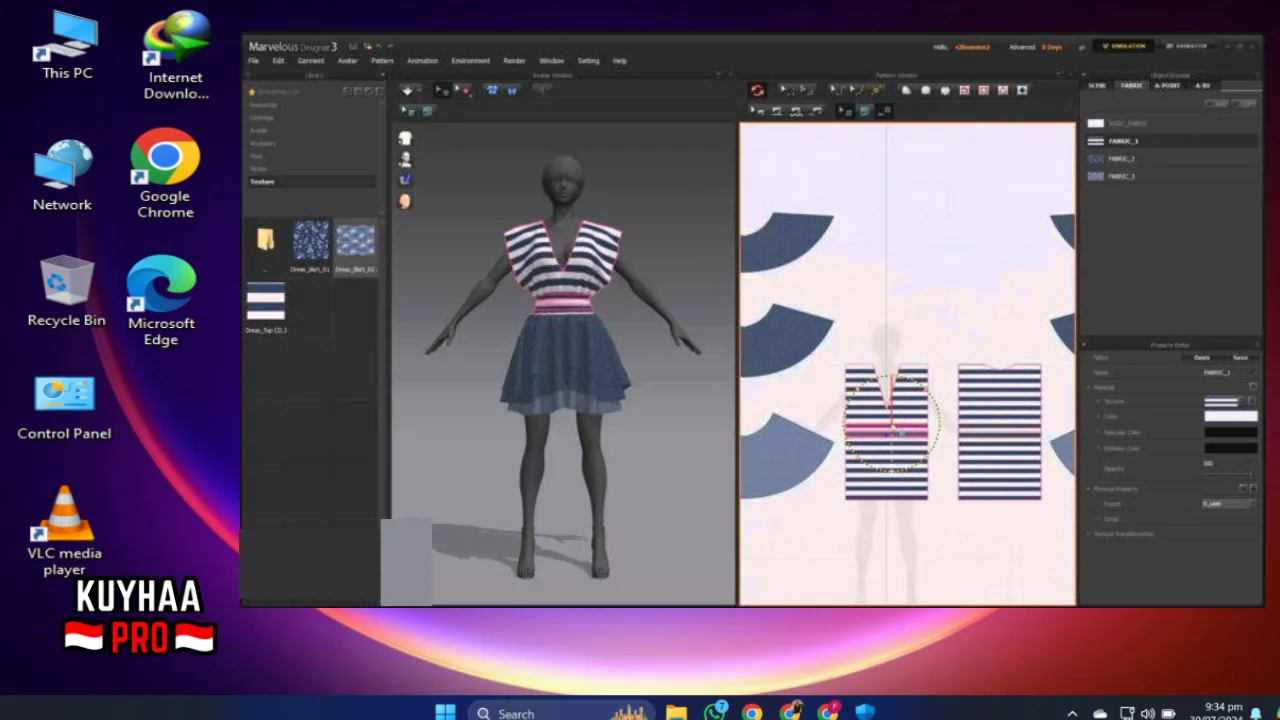
Task: Open This PC desktop shortcut
Action: [66, 45]
